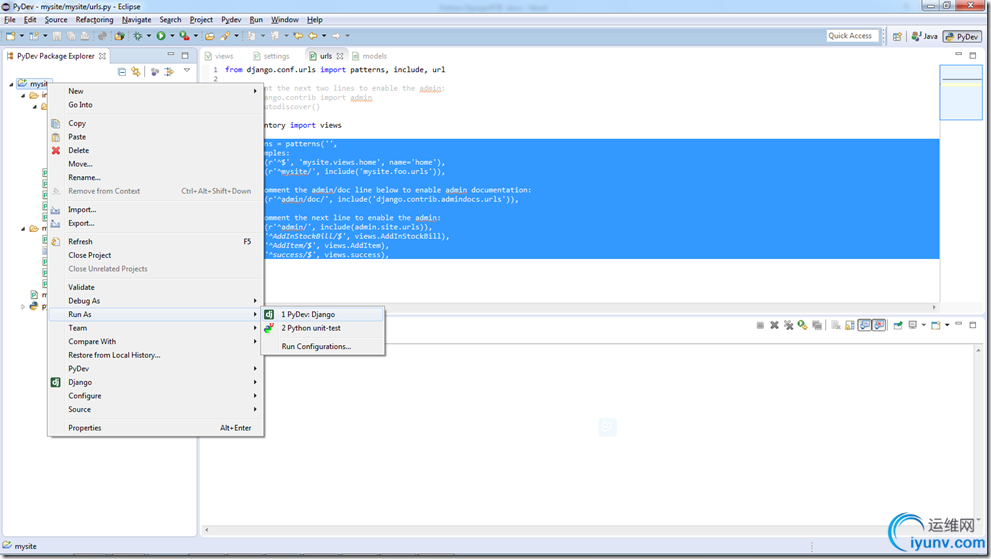Click the New wizard toolbar icon

coord(10,36)
